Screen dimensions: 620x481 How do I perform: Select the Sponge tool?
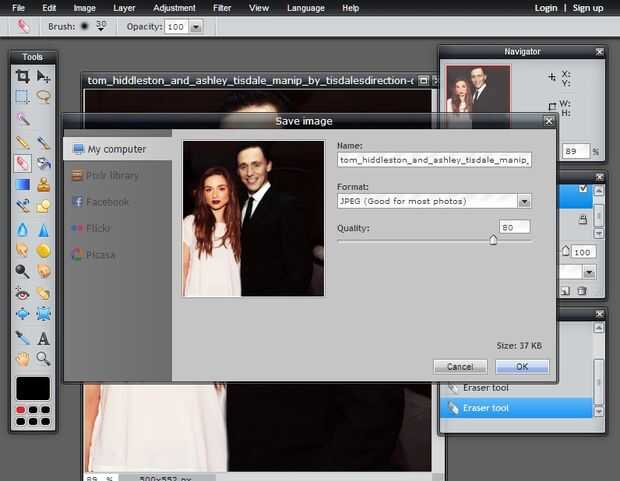click(43, 250)
